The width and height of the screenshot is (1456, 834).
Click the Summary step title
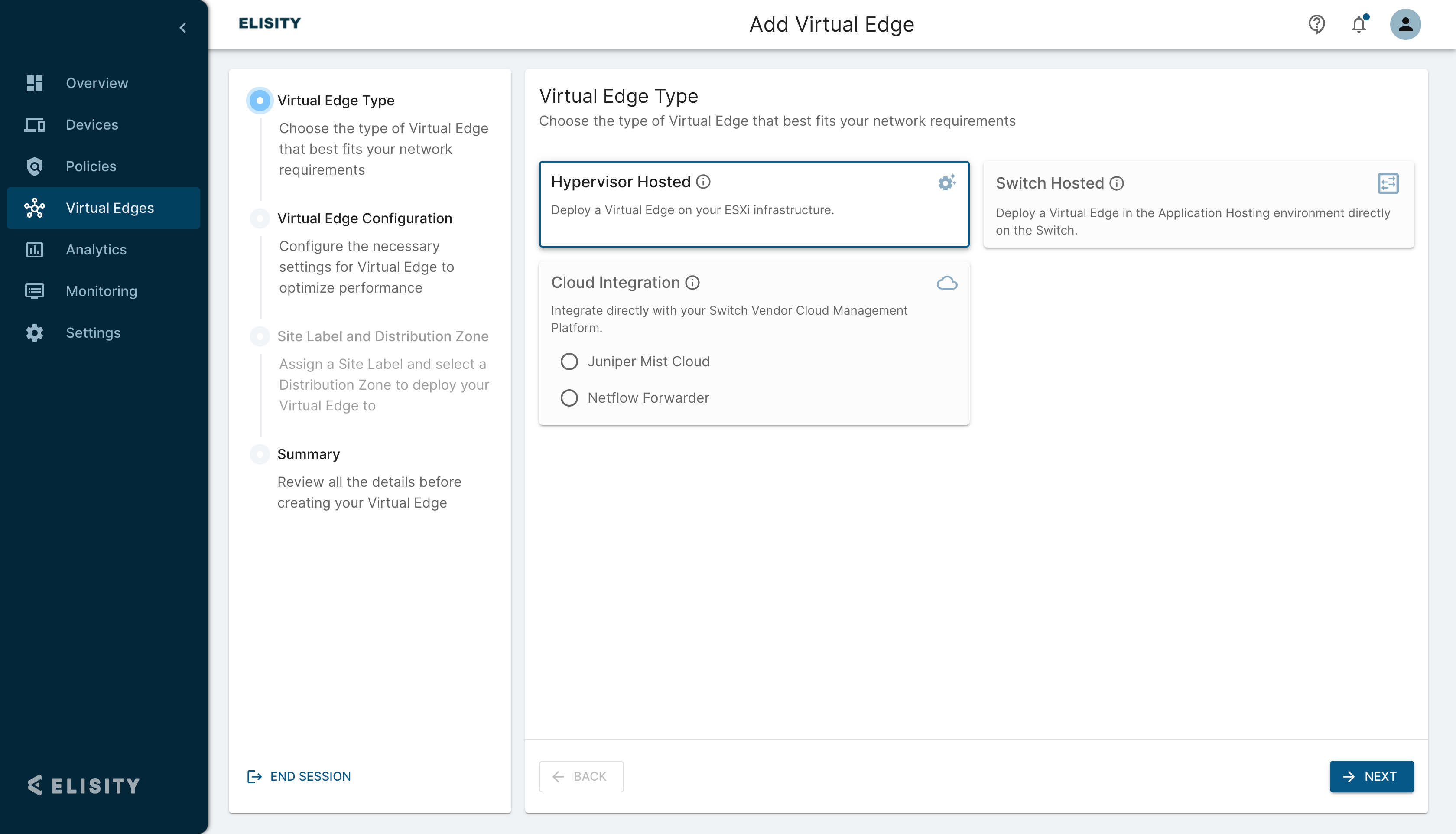click(309, 454)
